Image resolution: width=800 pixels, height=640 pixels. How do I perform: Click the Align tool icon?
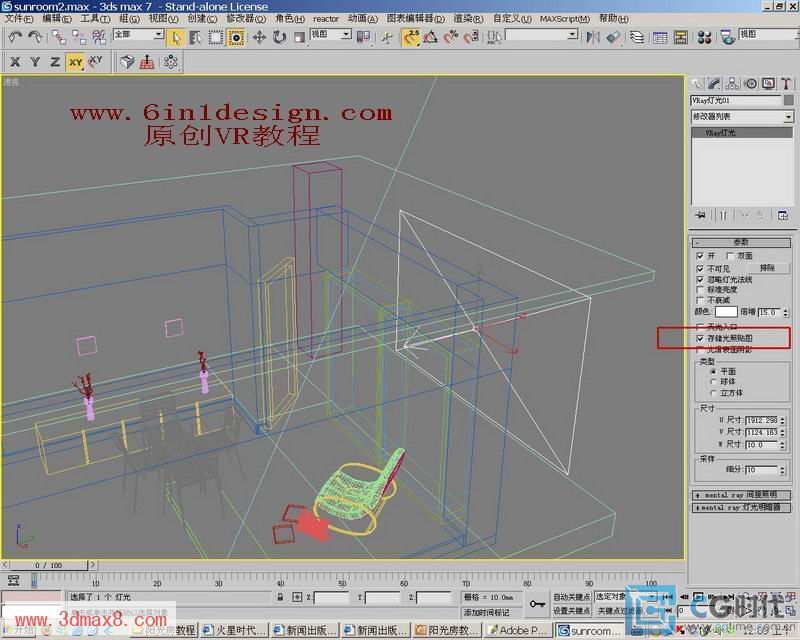[x=613, y=37]
